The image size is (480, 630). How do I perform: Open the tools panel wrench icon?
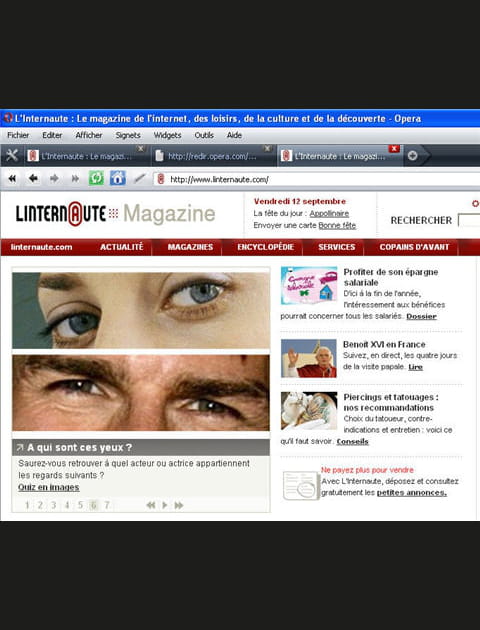12,155
